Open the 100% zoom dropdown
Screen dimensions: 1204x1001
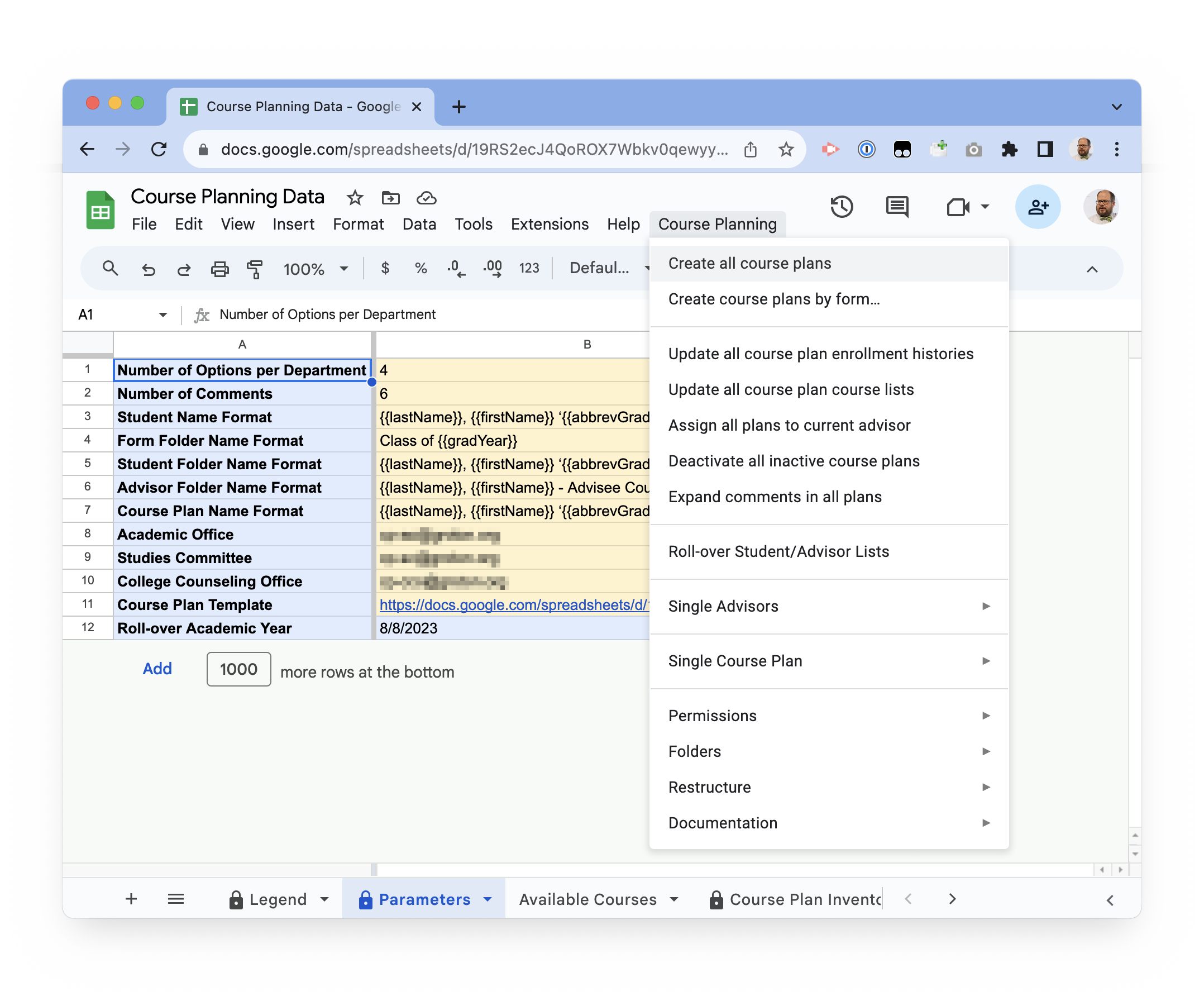coord(316,269)
